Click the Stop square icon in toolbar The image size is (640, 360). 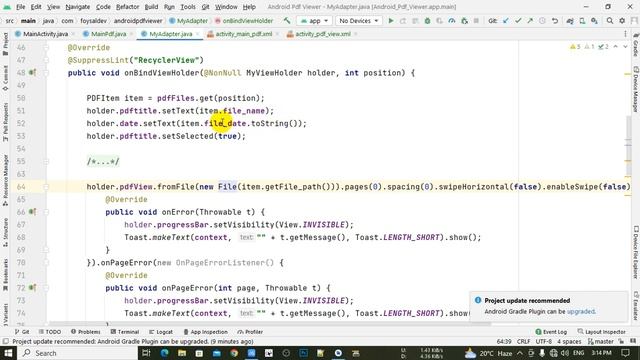click(476, 20)
